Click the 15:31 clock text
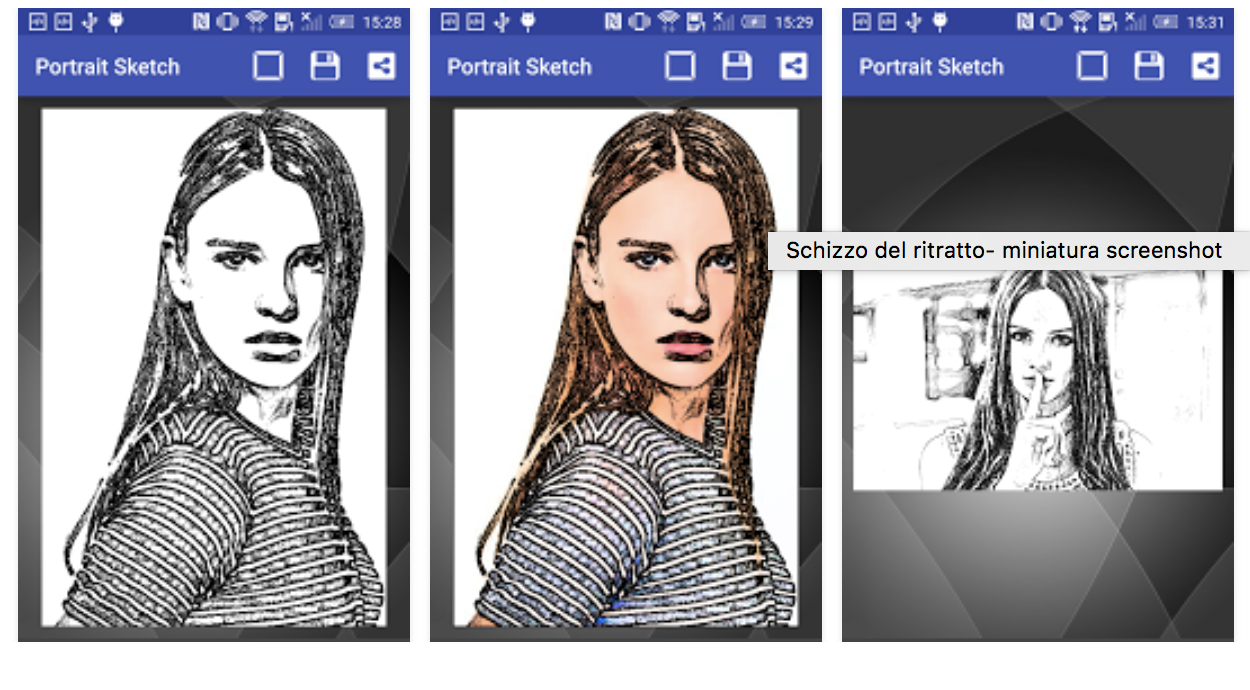 pos(1206,22)
